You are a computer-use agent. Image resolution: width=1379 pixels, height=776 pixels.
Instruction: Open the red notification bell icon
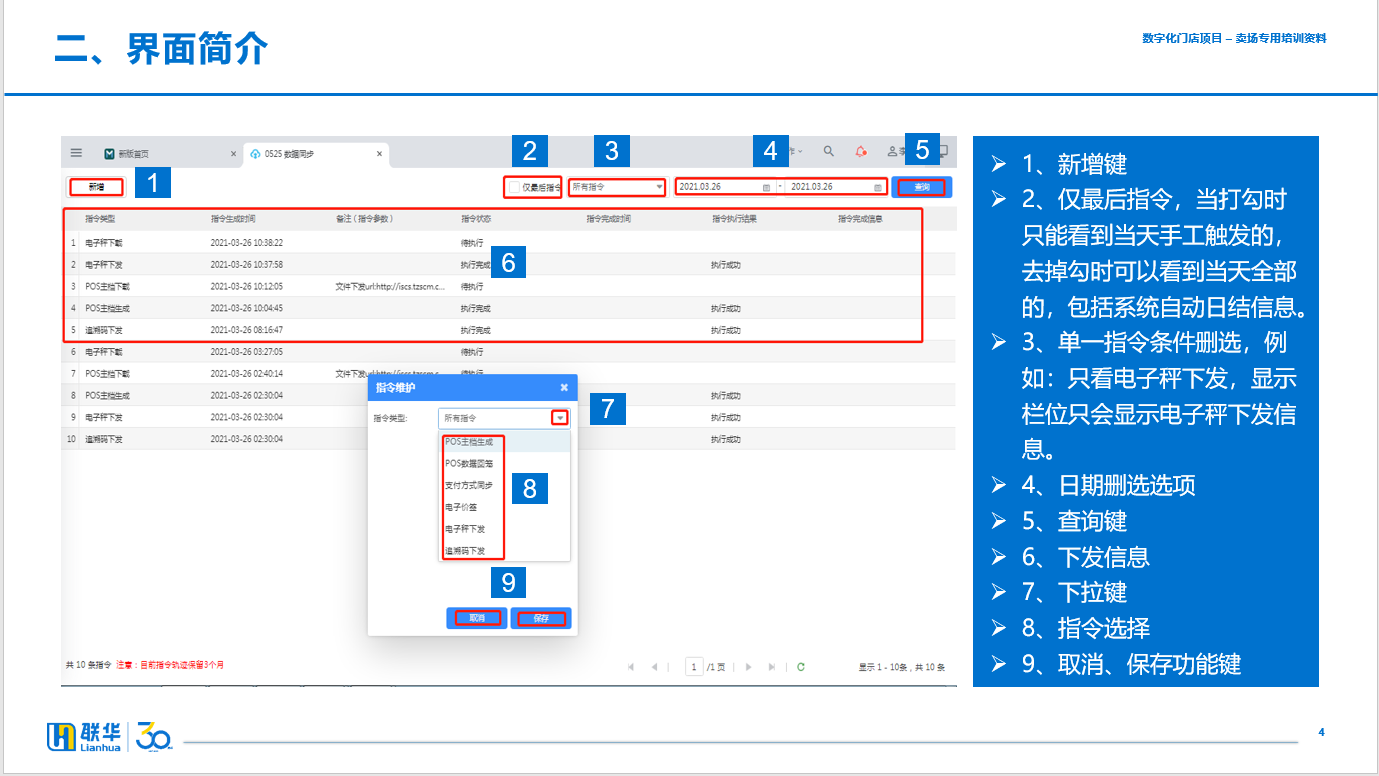[x=860, y=151]
